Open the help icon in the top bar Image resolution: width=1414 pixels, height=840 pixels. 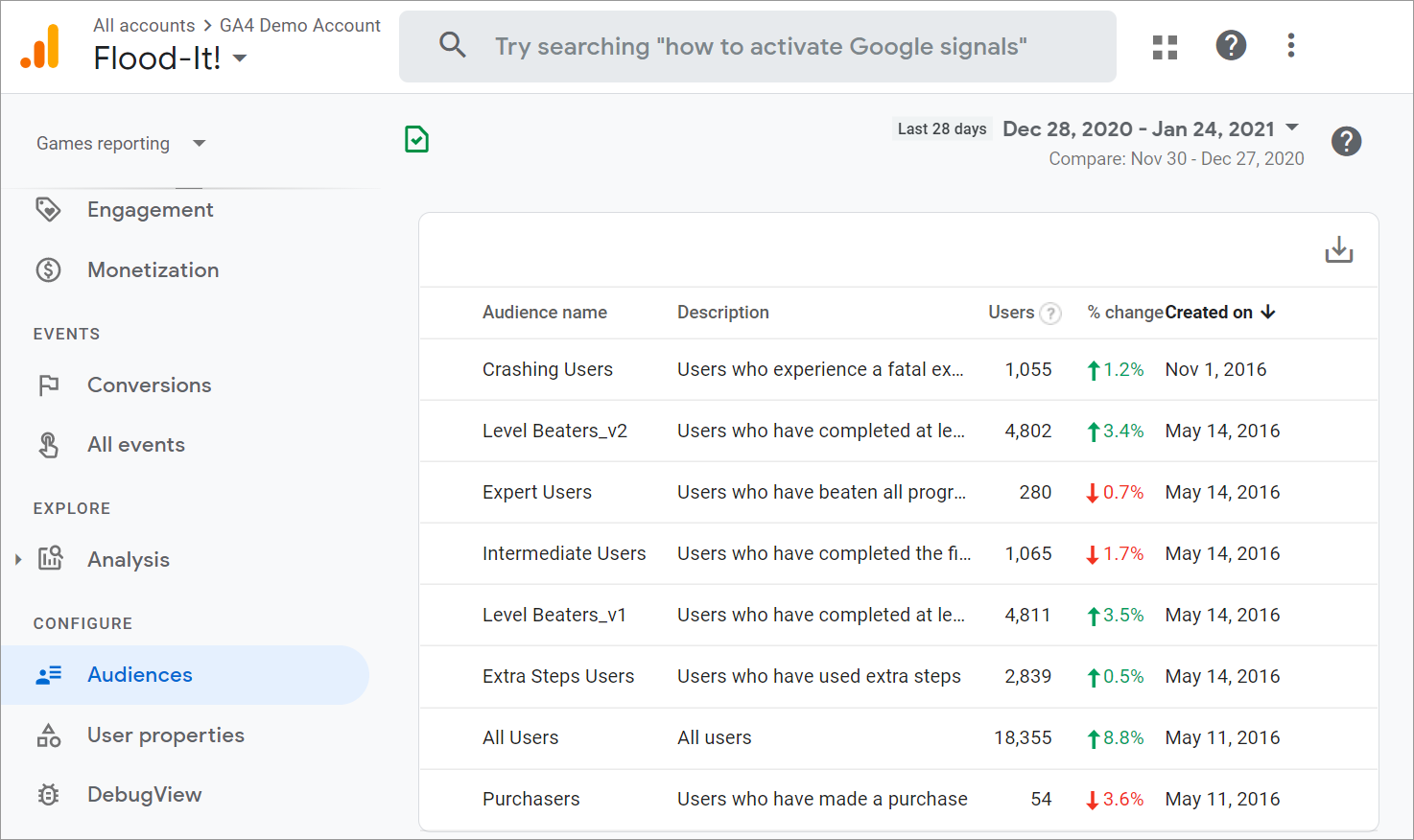pos(1231,45)
